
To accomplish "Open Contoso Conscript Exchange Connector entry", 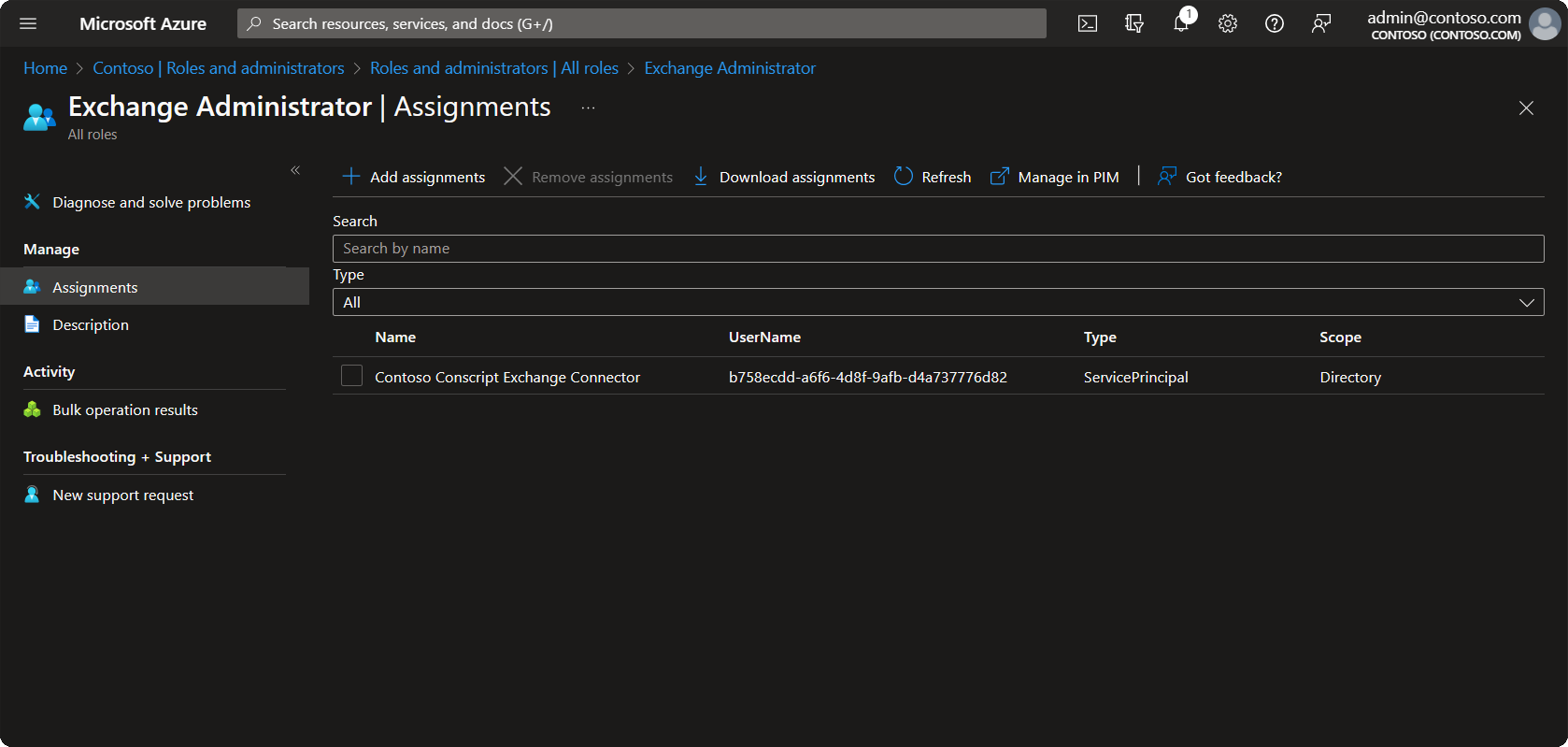I will [507, 377].
